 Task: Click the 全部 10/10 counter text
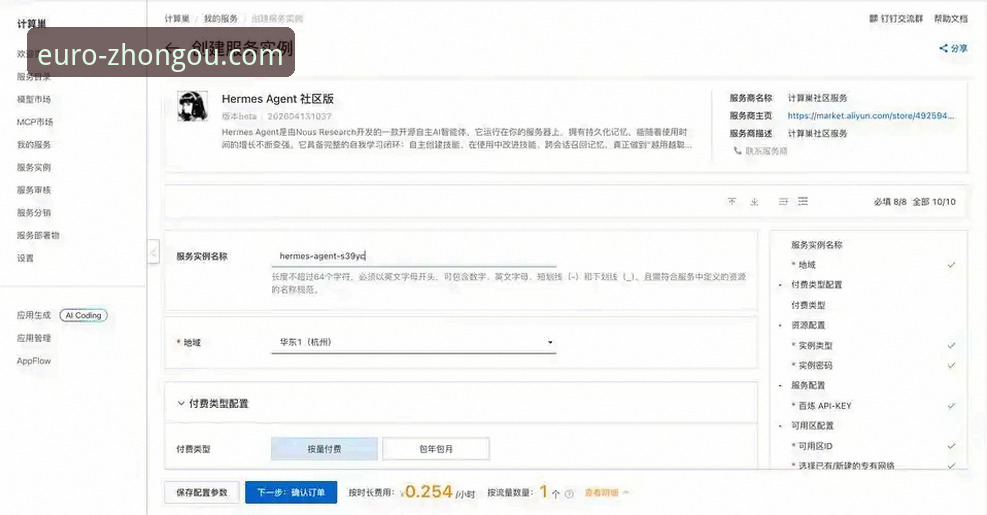click(934, 202)
